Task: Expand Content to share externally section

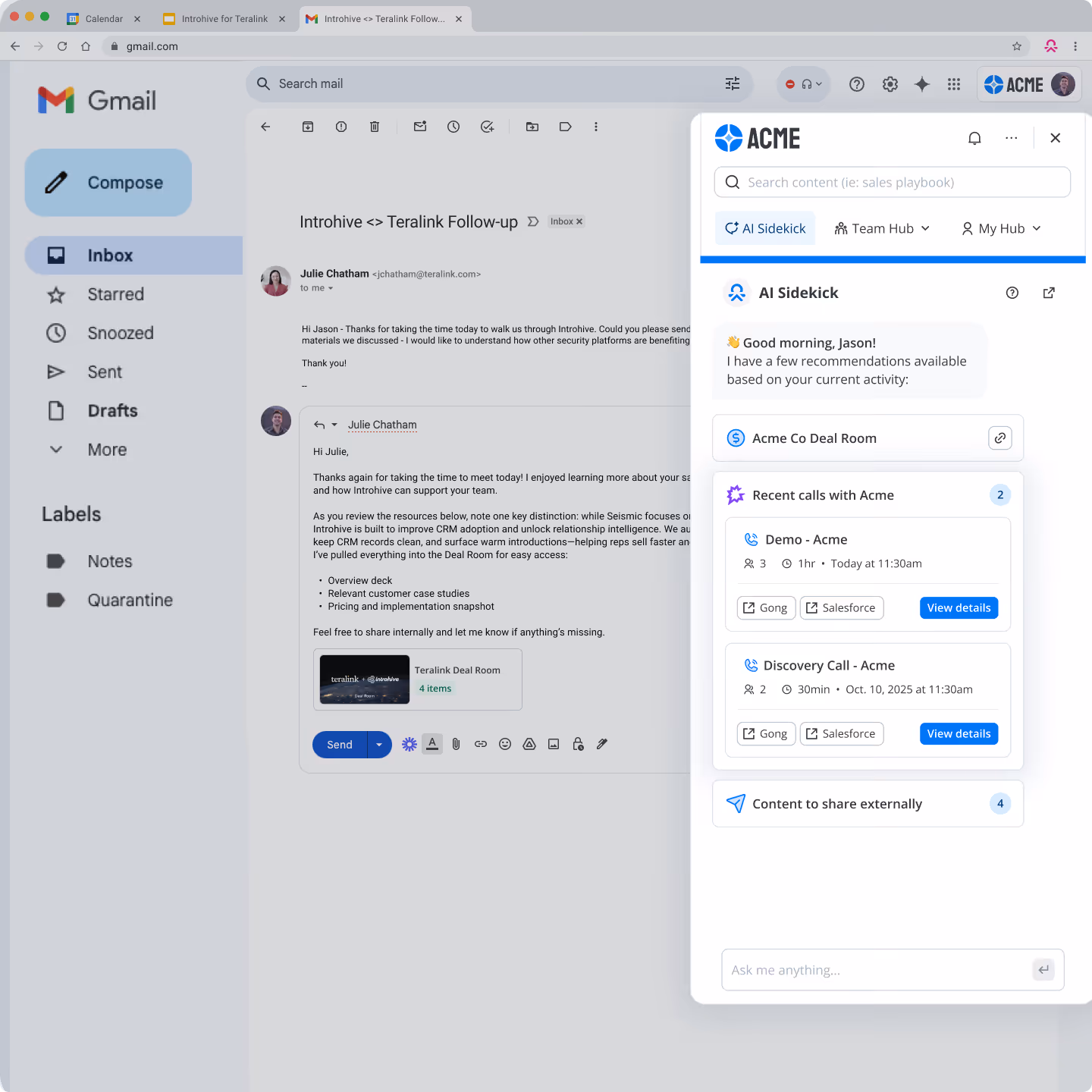Action: coord(868,803)
